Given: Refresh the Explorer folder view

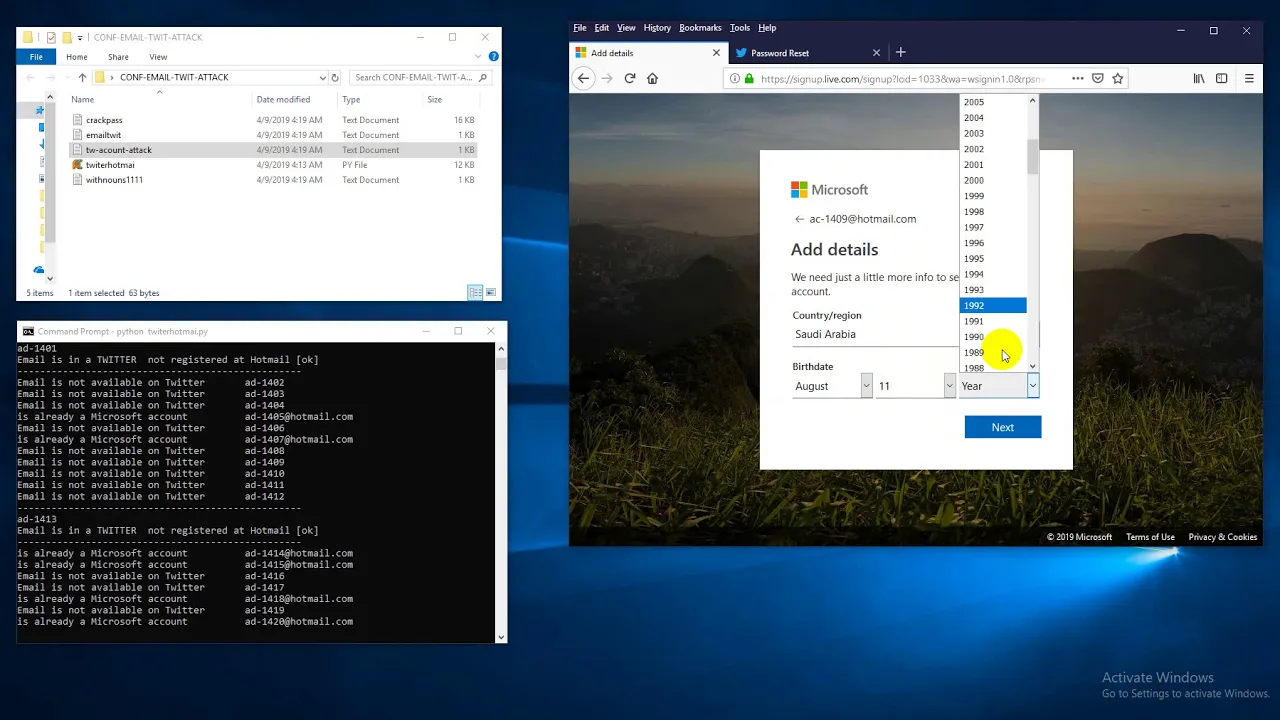Looking at the screenshot, I should pyautogui.click(x=335, y=77).
